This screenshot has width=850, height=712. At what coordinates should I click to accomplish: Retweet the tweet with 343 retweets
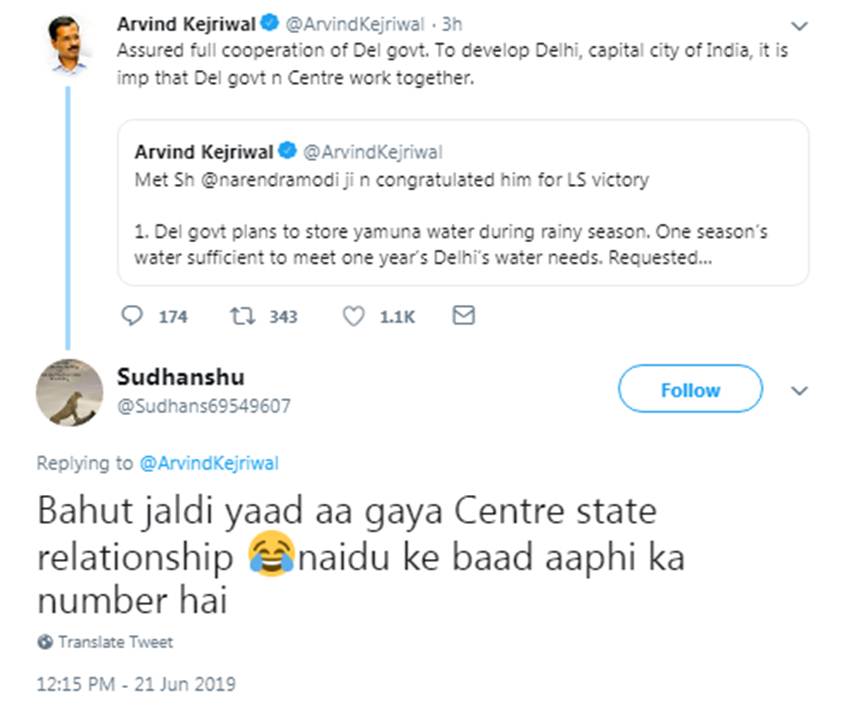coord(243,316)
